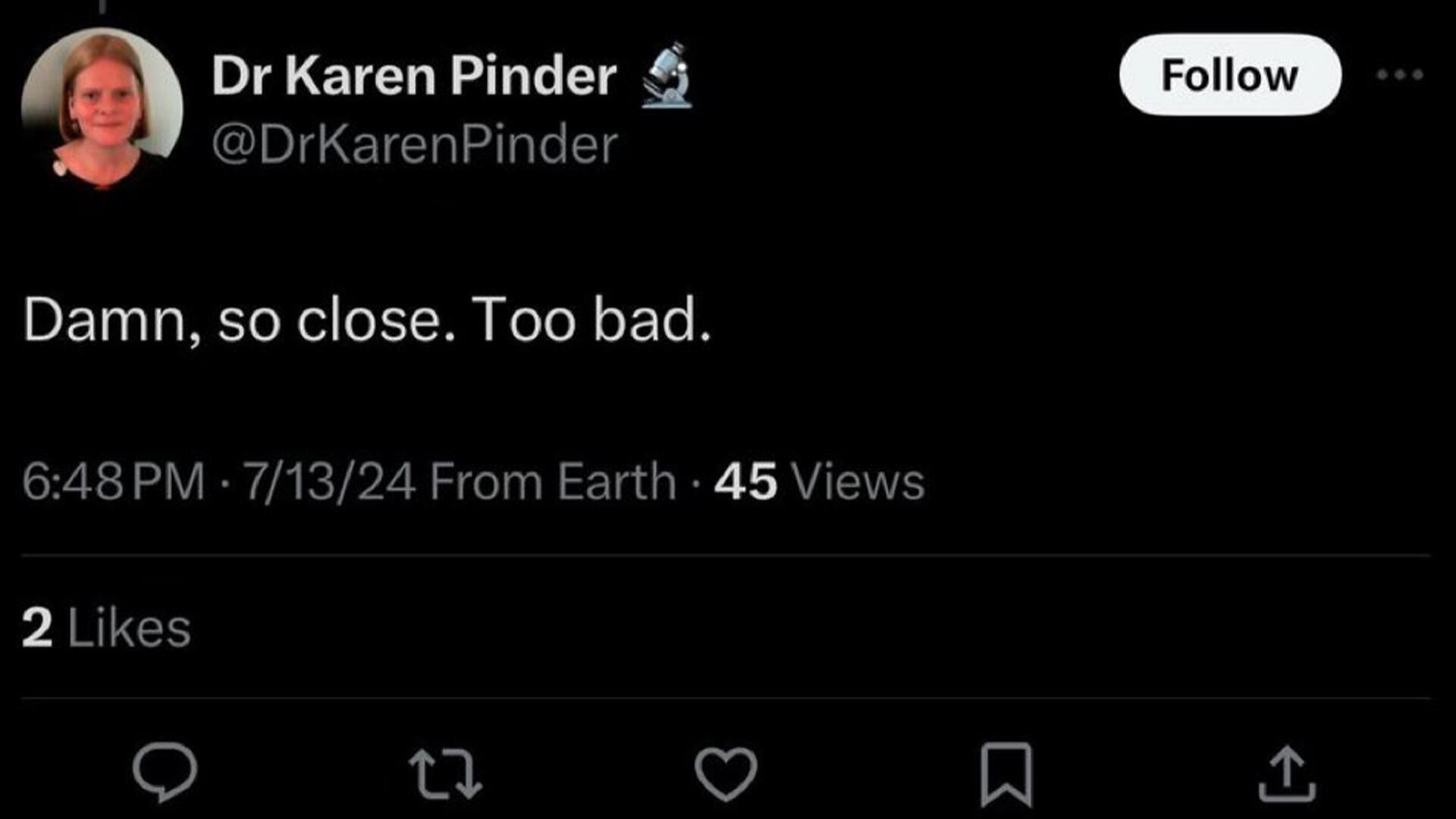Click the bold 2 like count number
Viewport: 1456px width, 819px height.
(37, 628)
